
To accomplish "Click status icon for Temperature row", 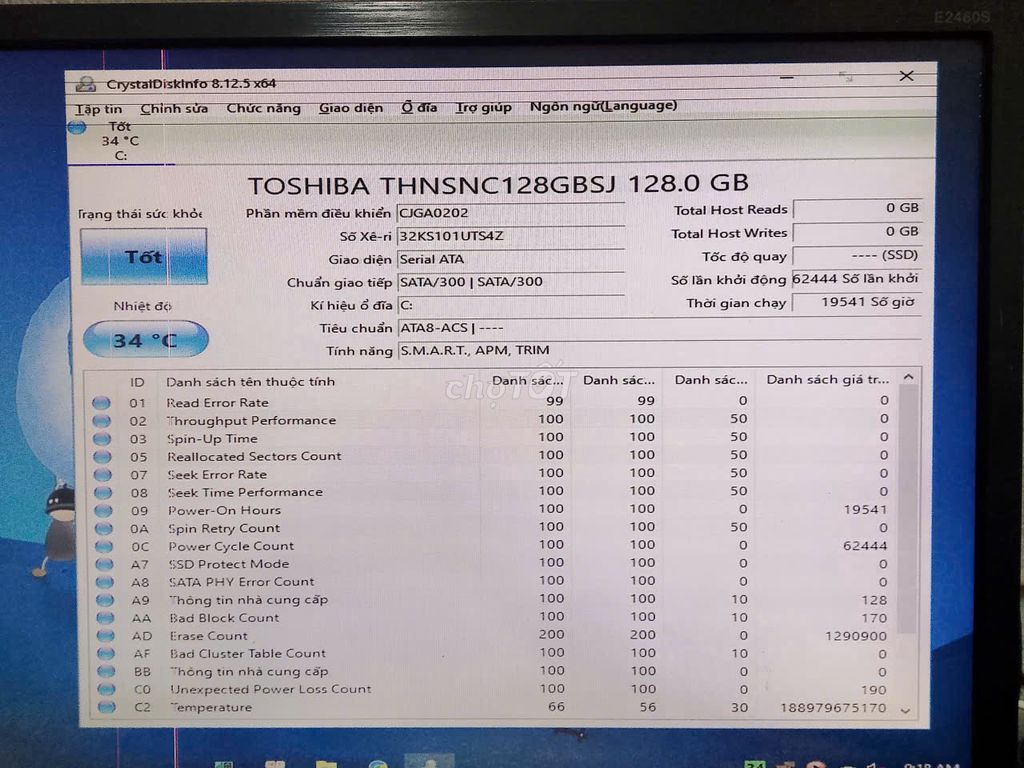I will (x=107, y=707).
